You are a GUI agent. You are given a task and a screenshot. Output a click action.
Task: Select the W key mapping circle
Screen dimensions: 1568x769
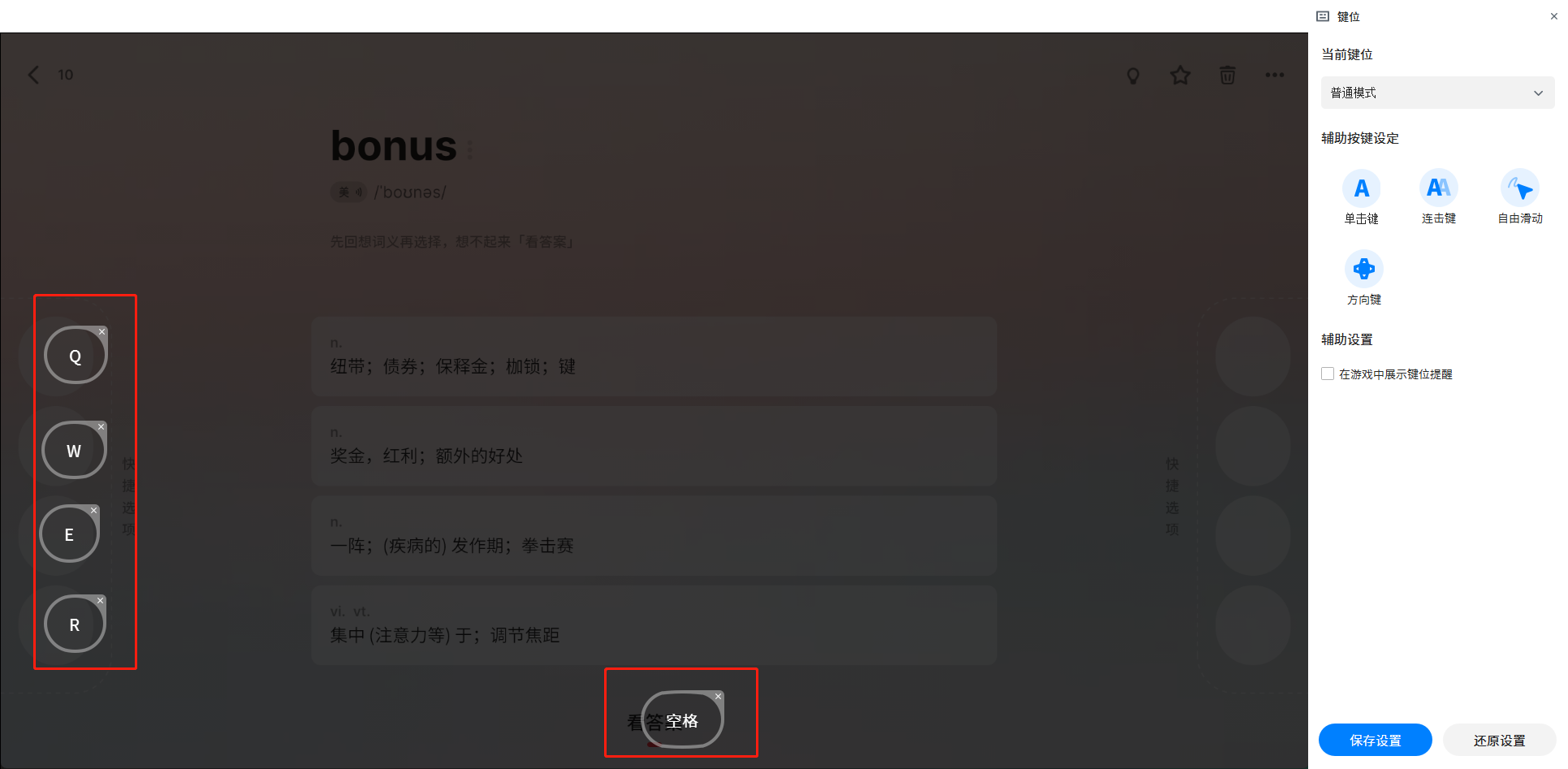[x=74, y=451]
